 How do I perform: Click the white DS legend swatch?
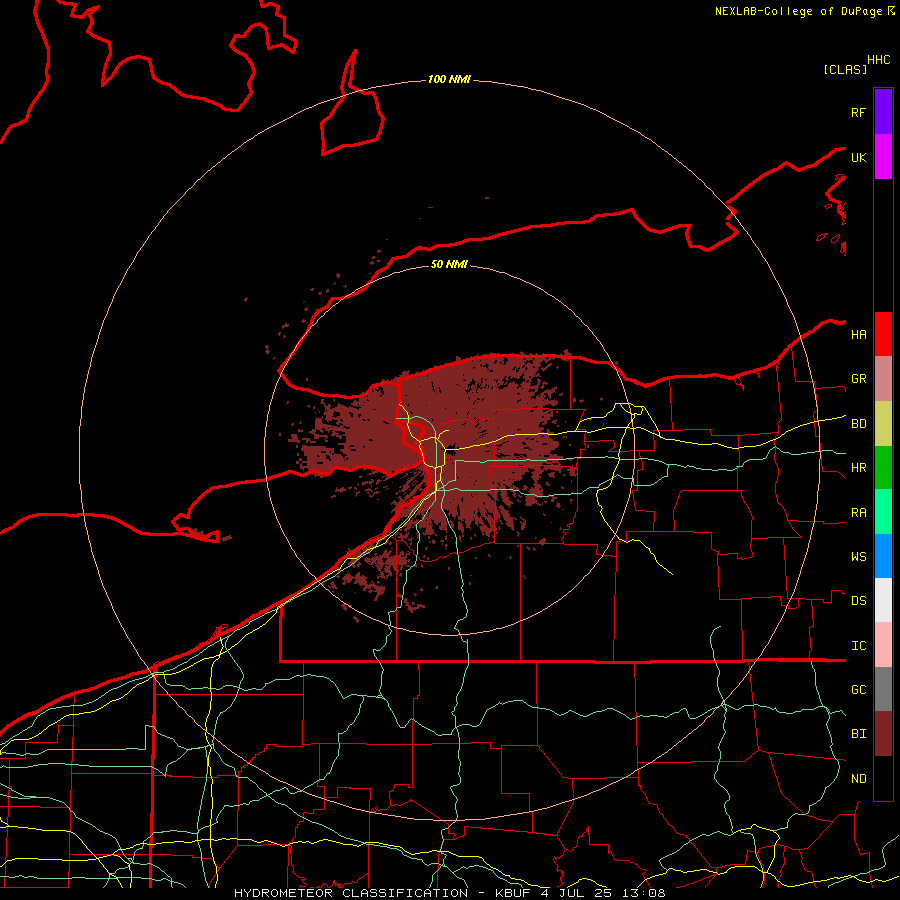[x=883, y=600]
